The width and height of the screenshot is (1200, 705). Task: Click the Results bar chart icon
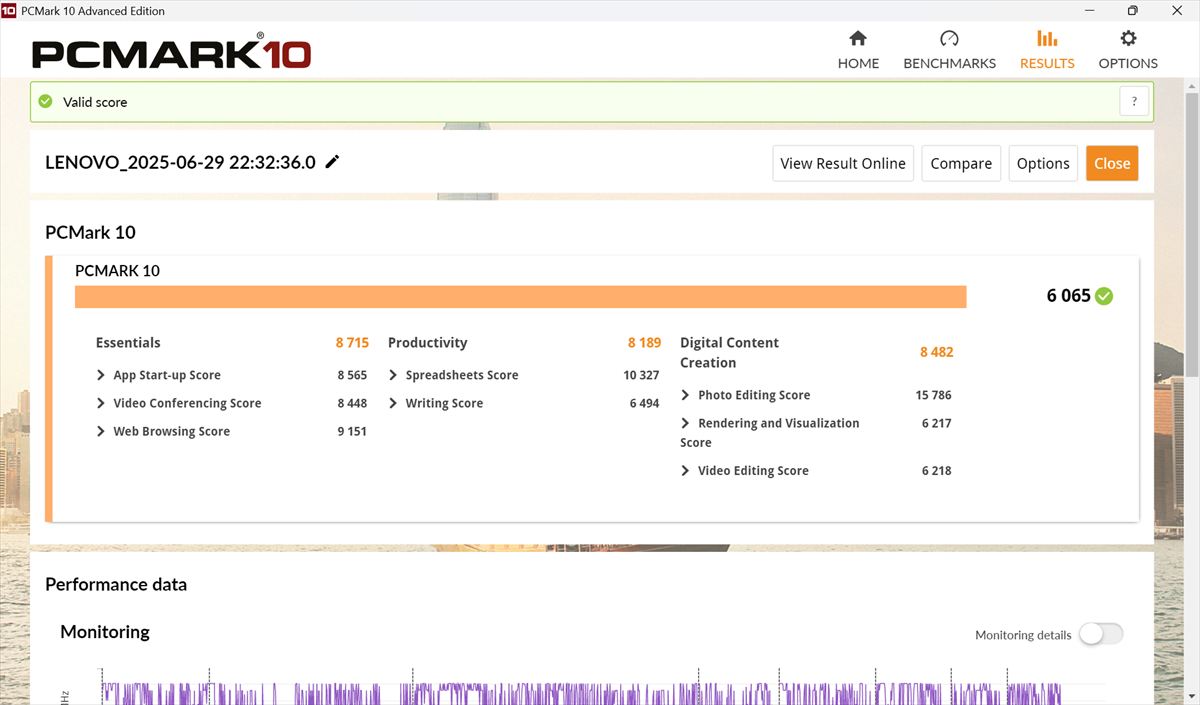pyautogui.click(x=1047, y=39)
